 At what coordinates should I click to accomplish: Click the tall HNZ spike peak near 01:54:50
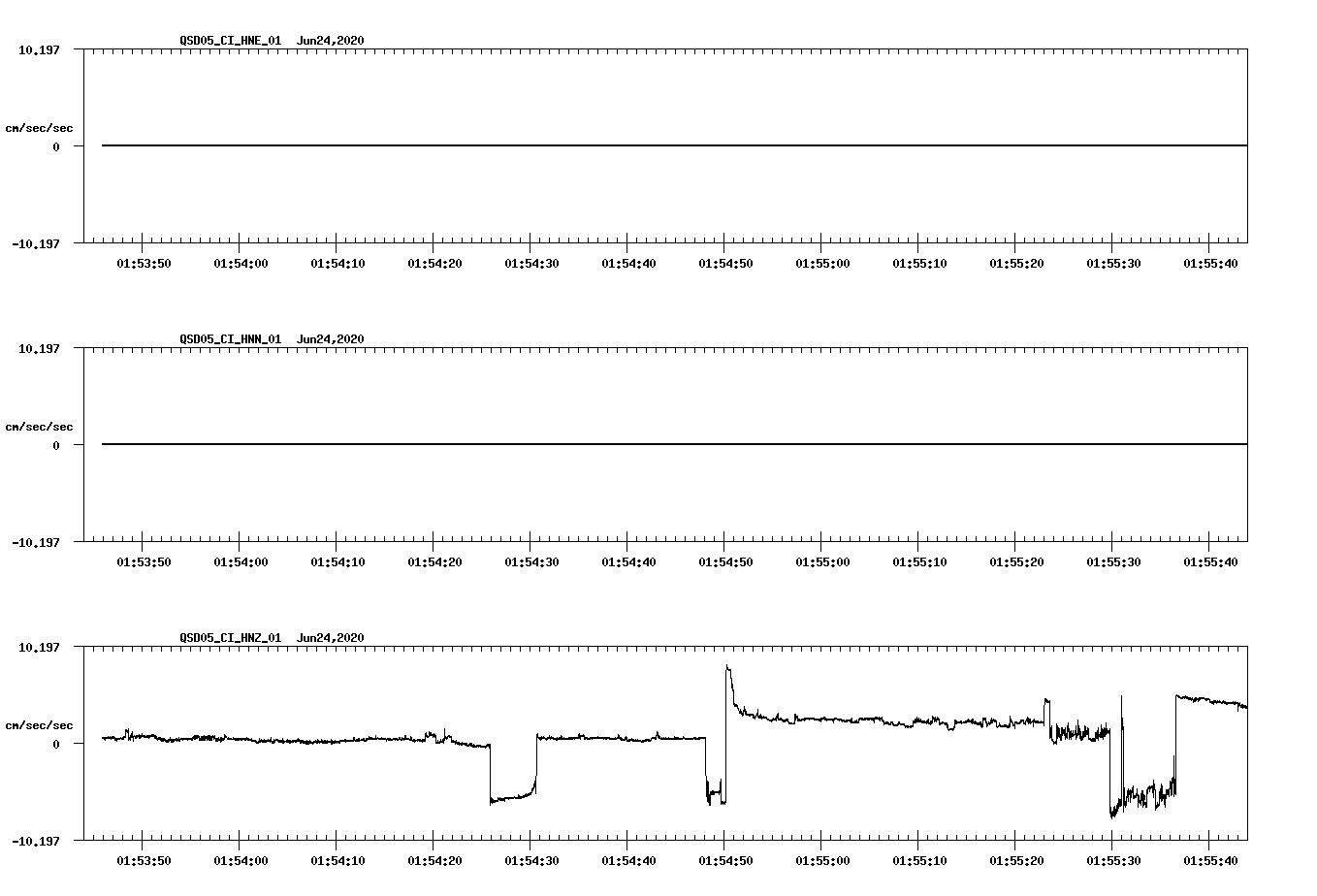pyautogui.click(x=727, y=667)
